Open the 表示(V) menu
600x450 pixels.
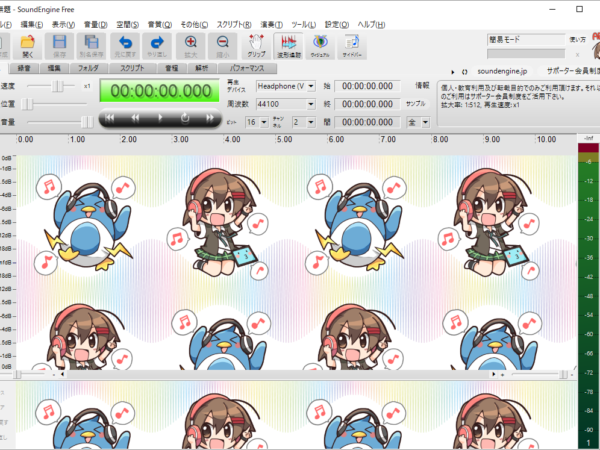click(x=63, y=25)
